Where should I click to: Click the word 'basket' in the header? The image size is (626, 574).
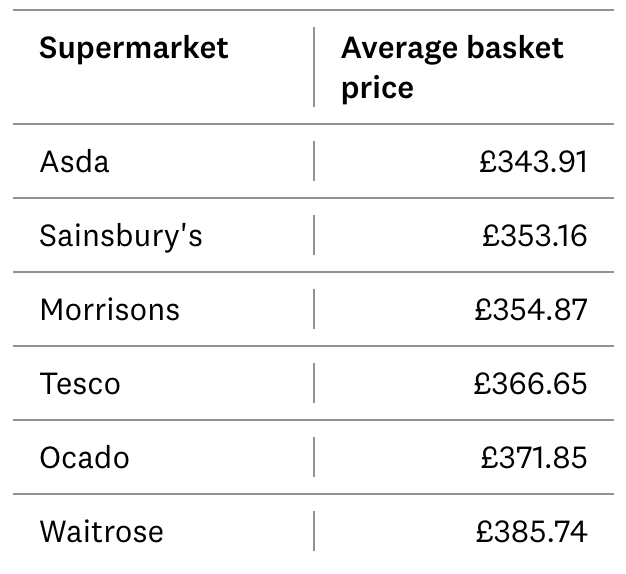pos(515,48)
